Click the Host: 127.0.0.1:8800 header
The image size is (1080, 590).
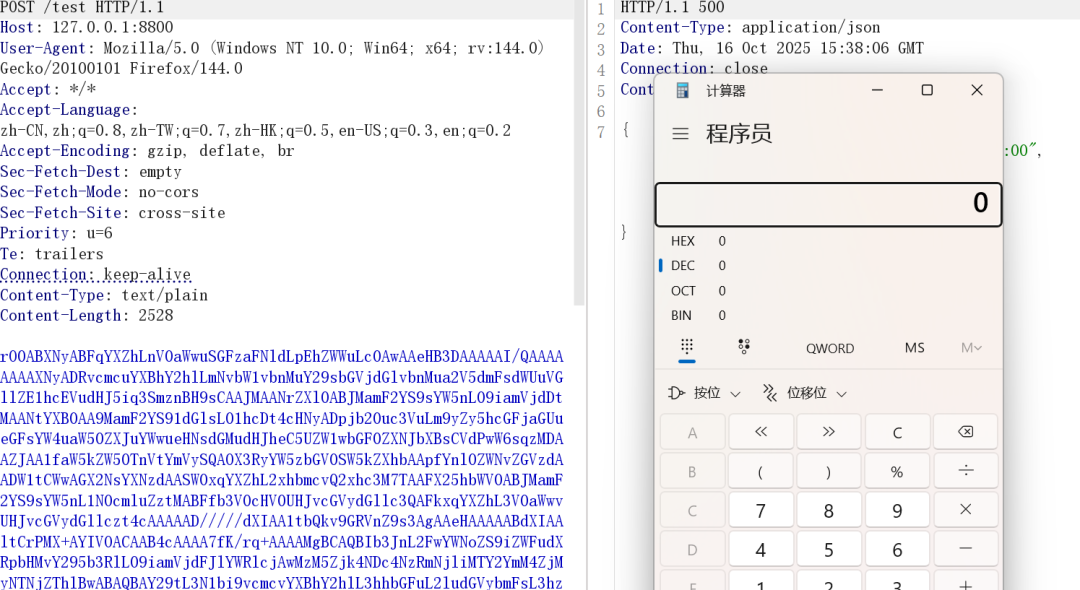(87, 28)
